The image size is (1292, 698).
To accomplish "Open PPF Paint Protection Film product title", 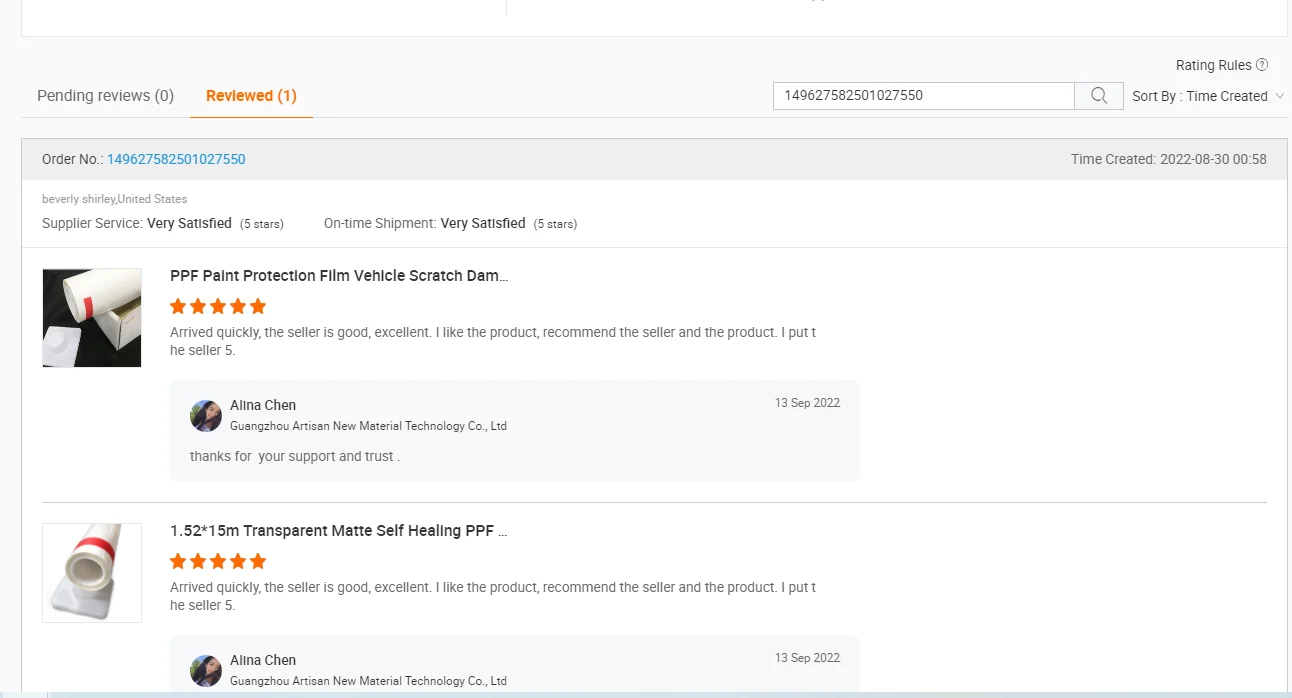I will (x=339, y=276).
